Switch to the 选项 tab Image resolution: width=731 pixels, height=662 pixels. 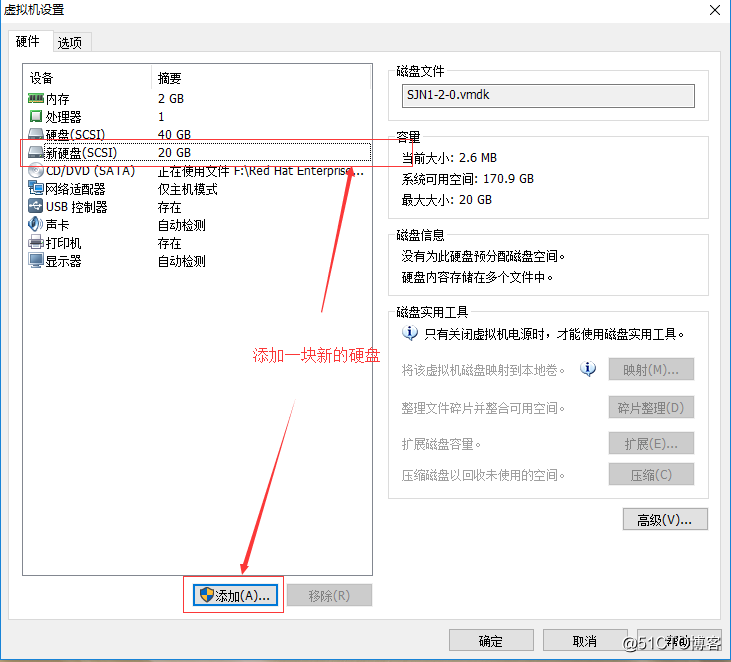pos(70,42)
